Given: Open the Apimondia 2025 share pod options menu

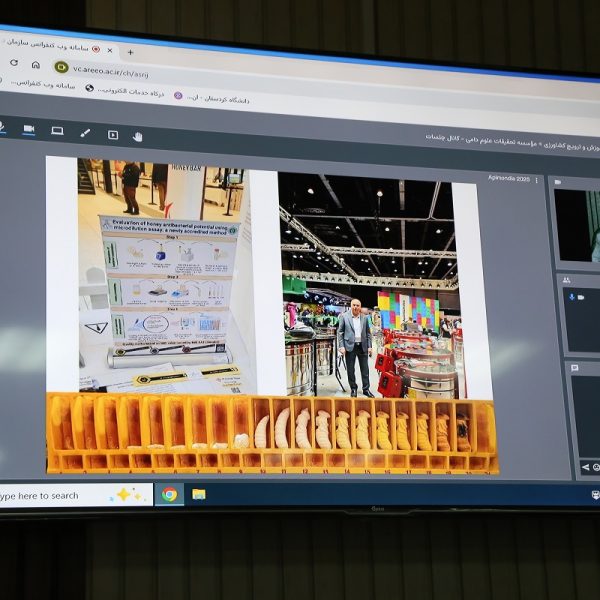Looking at the screenshot, I should pos(537,181).
